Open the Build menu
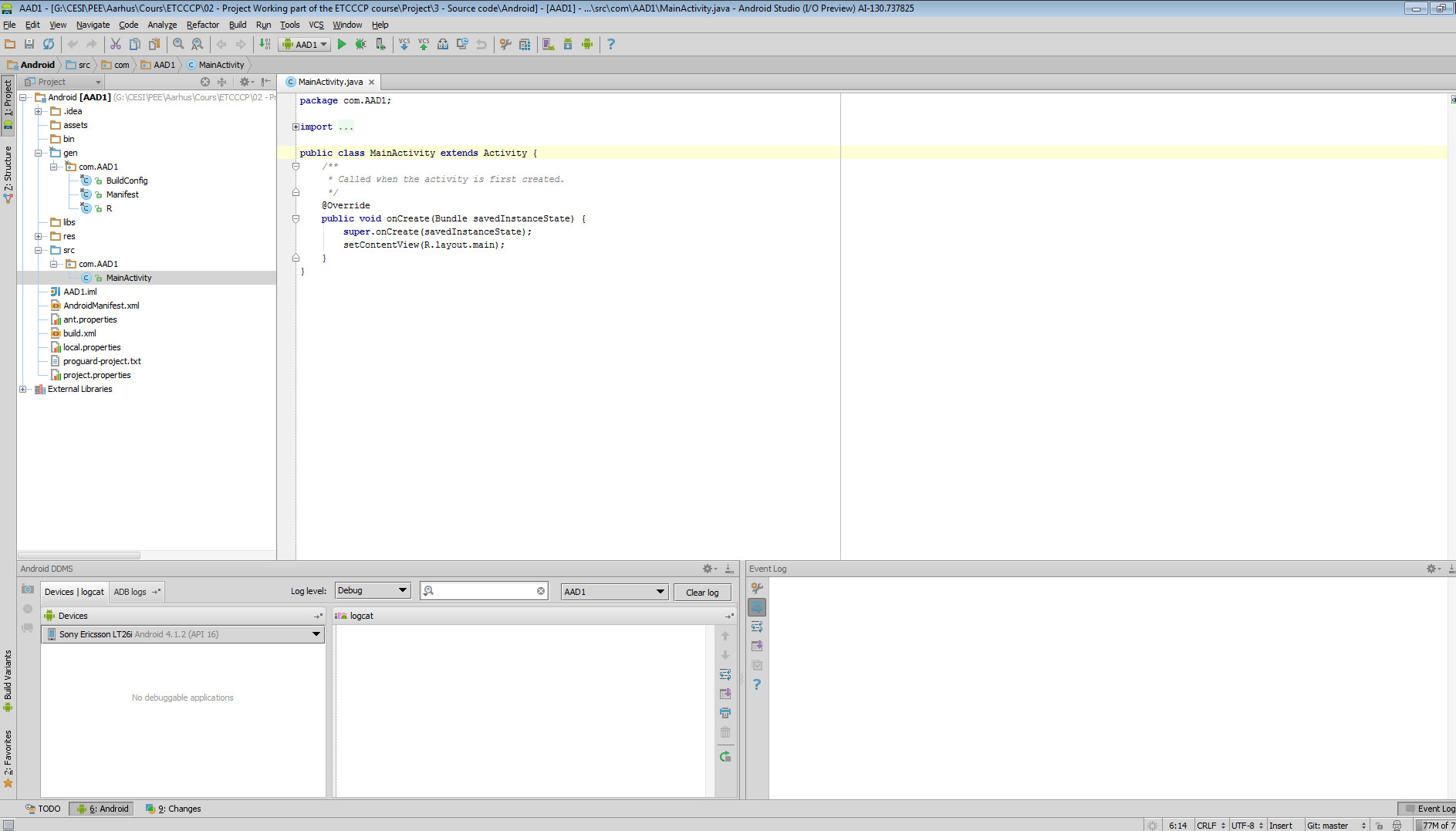 [238, 25]
